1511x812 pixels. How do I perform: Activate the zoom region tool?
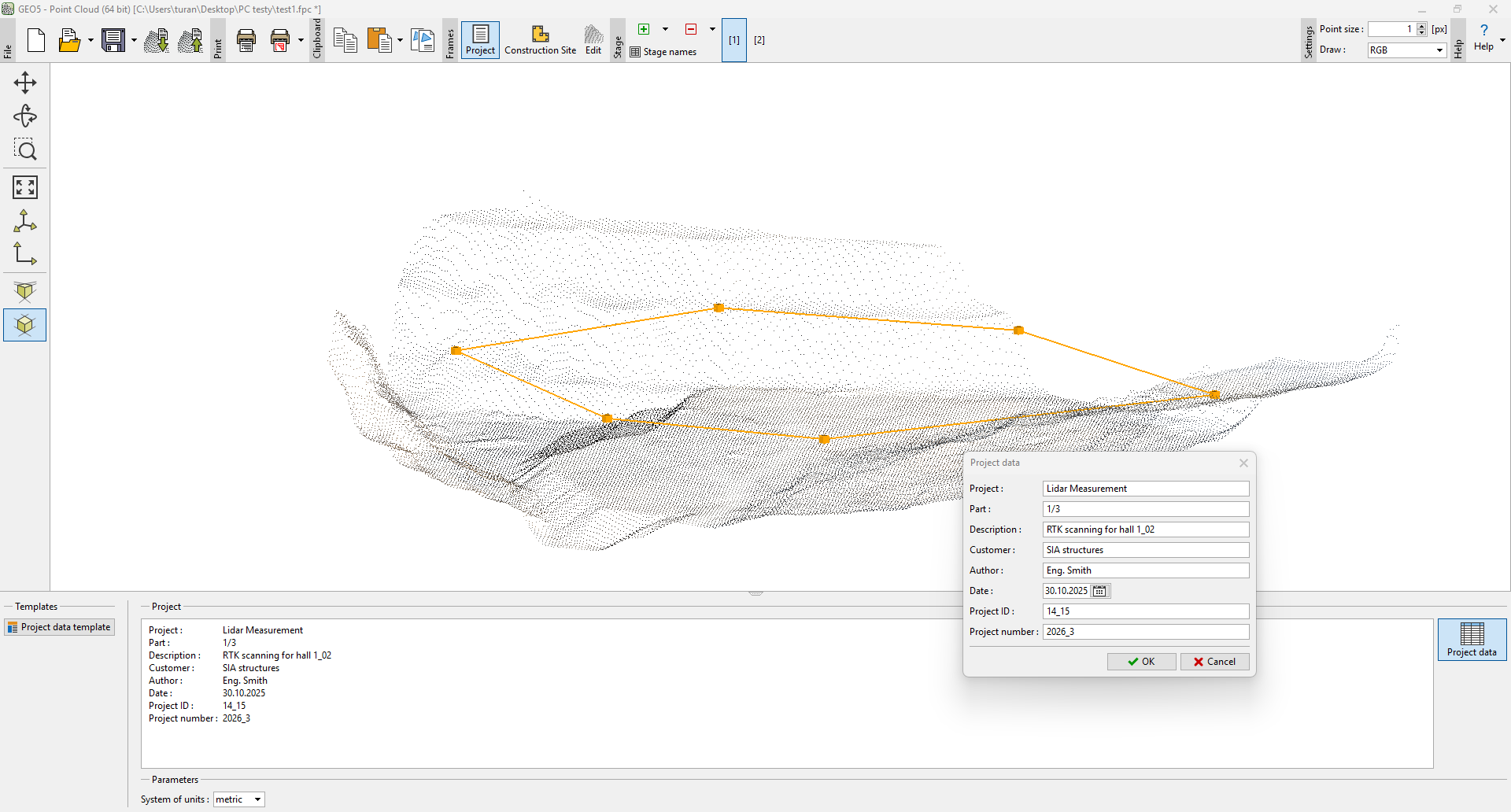pyautogui.click(x=24, y=150)
